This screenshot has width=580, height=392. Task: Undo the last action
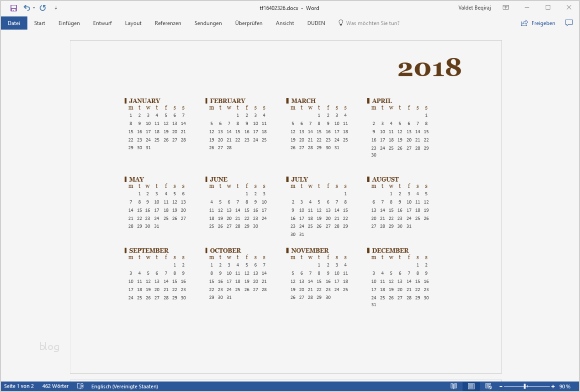pyautogui.click(x=27, y=8)
